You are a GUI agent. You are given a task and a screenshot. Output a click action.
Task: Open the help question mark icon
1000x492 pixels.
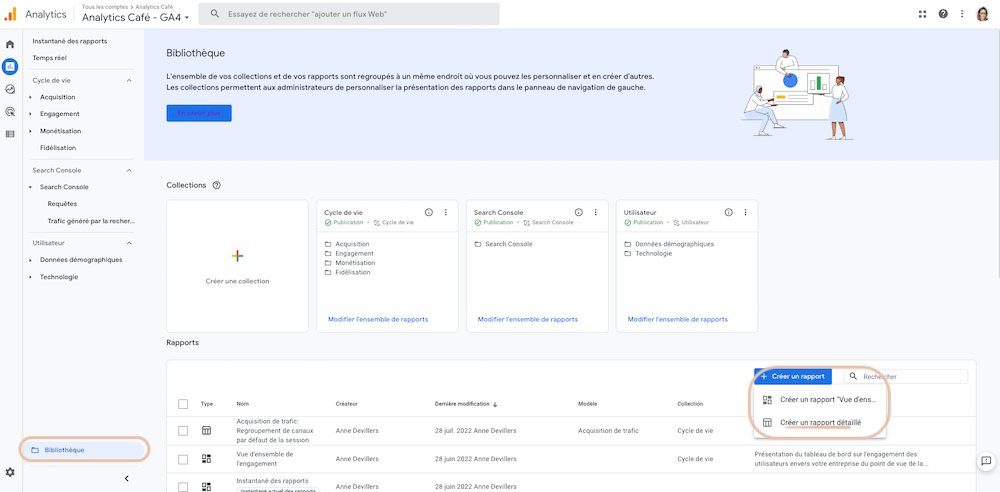[x=943, y=14]
